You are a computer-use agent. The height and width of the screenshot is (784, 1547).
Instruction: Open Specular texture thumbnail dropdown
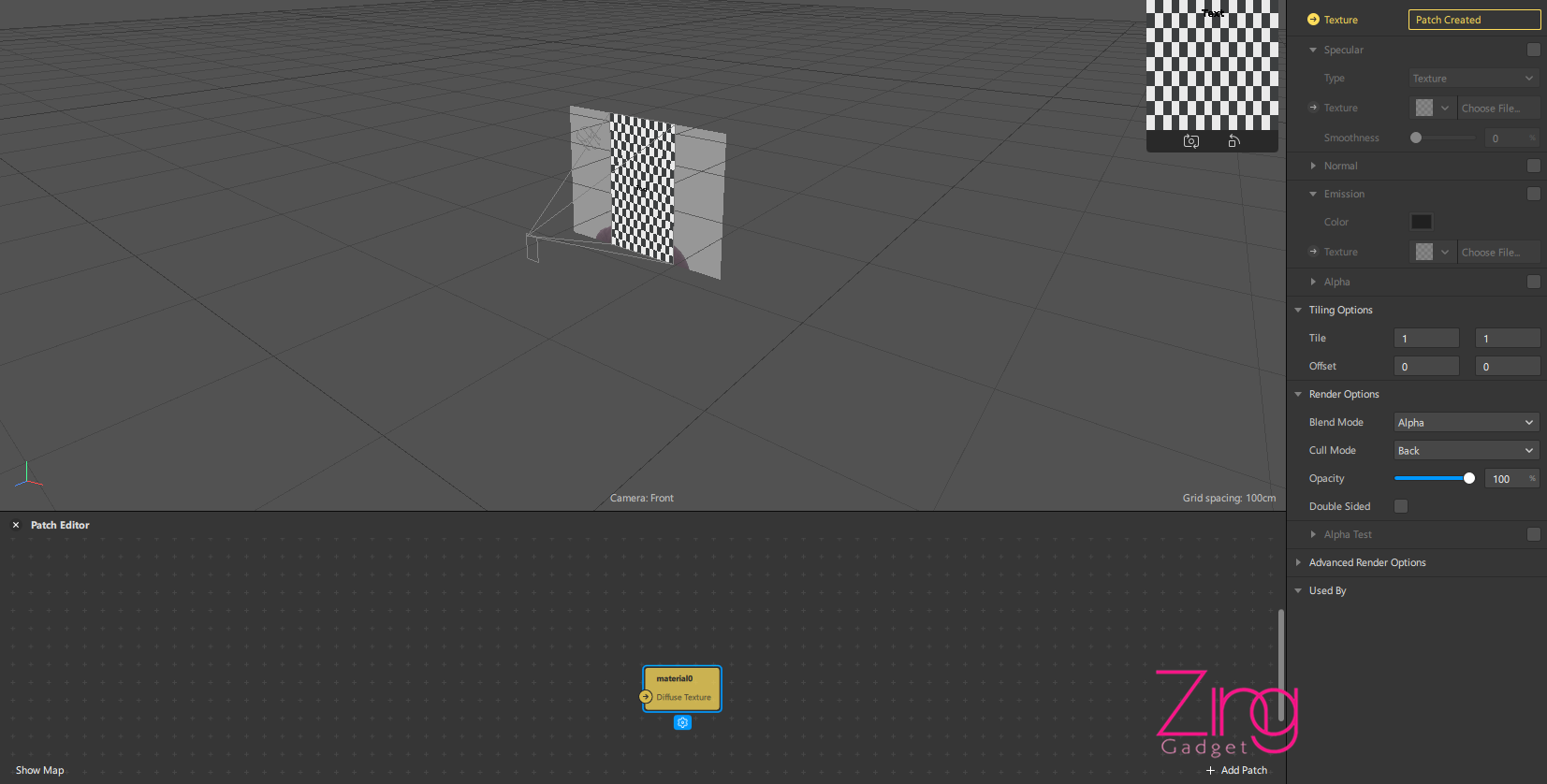click(x=1433, y=109)
